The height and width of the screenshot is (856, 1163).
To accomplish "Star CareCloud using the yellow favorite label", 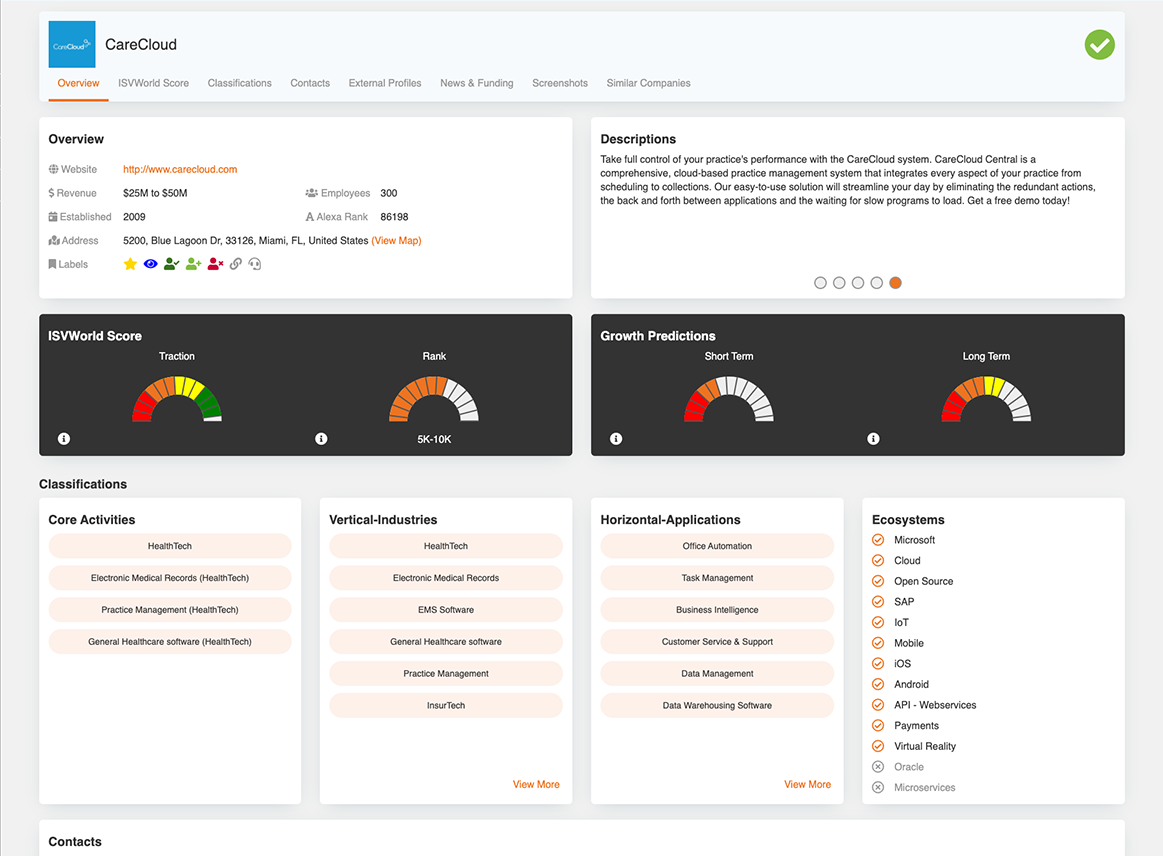I will [130, 263].
